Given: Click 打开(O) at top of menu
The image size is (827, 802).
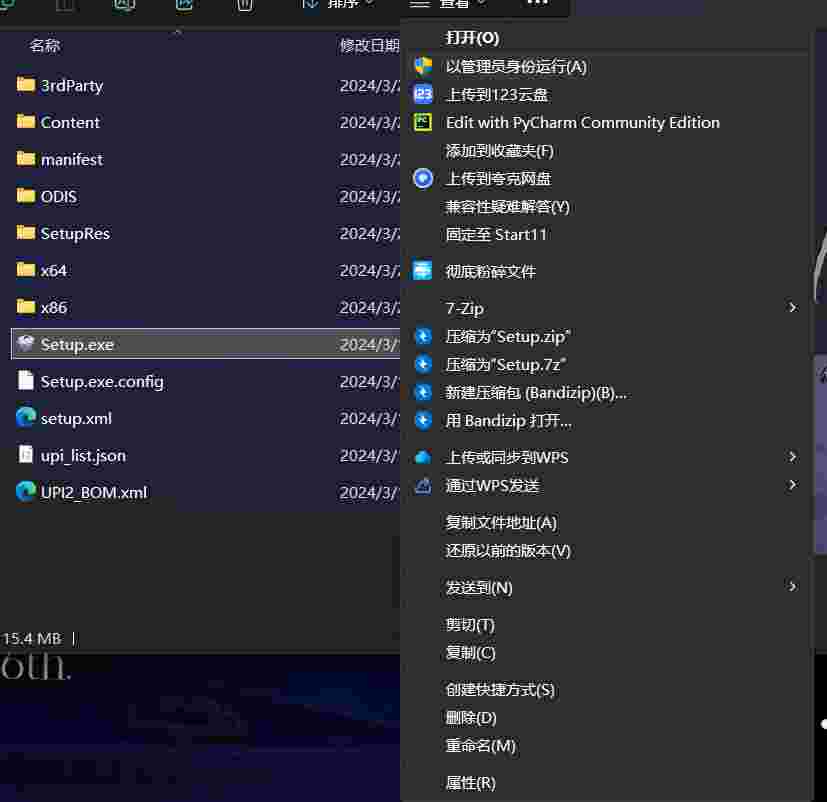Looking at the screenshot, I should [x=472, y=38].
